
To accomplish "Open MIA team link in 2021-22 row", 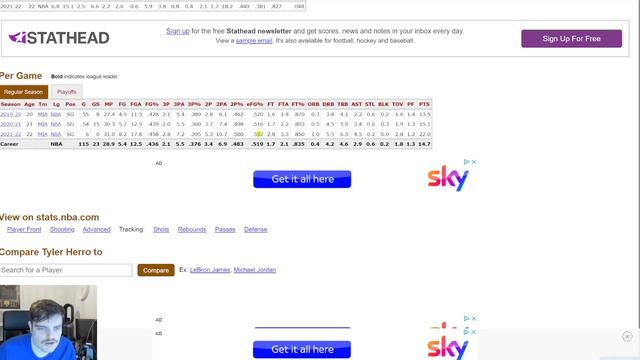I will point(42,134).
